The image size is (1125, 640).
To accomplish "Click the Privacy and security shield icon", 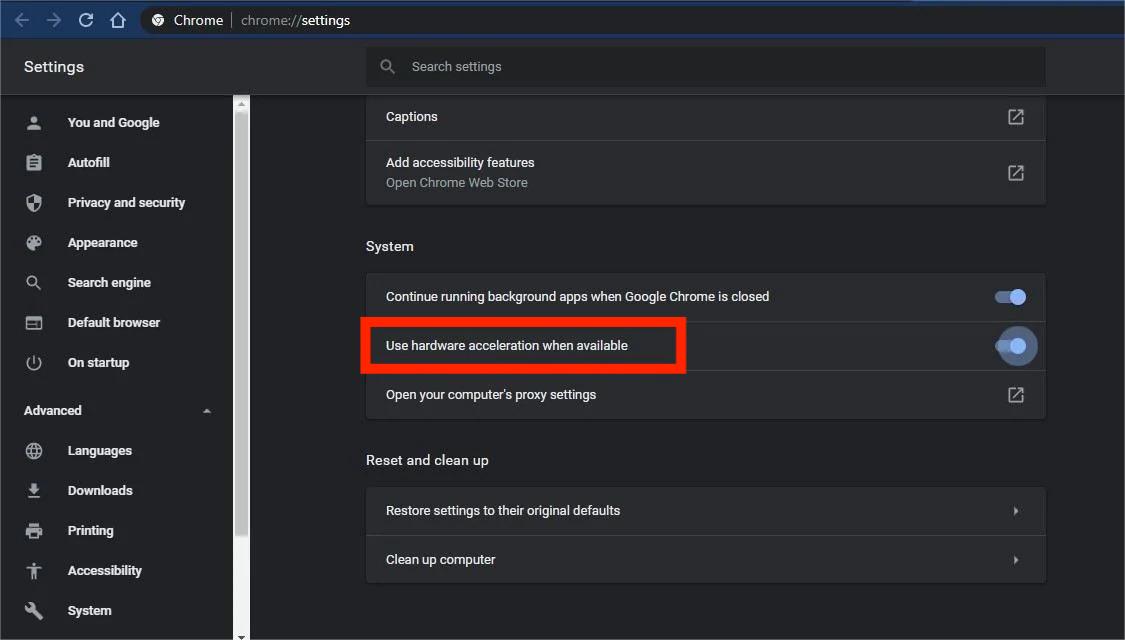I will (34, 202).
